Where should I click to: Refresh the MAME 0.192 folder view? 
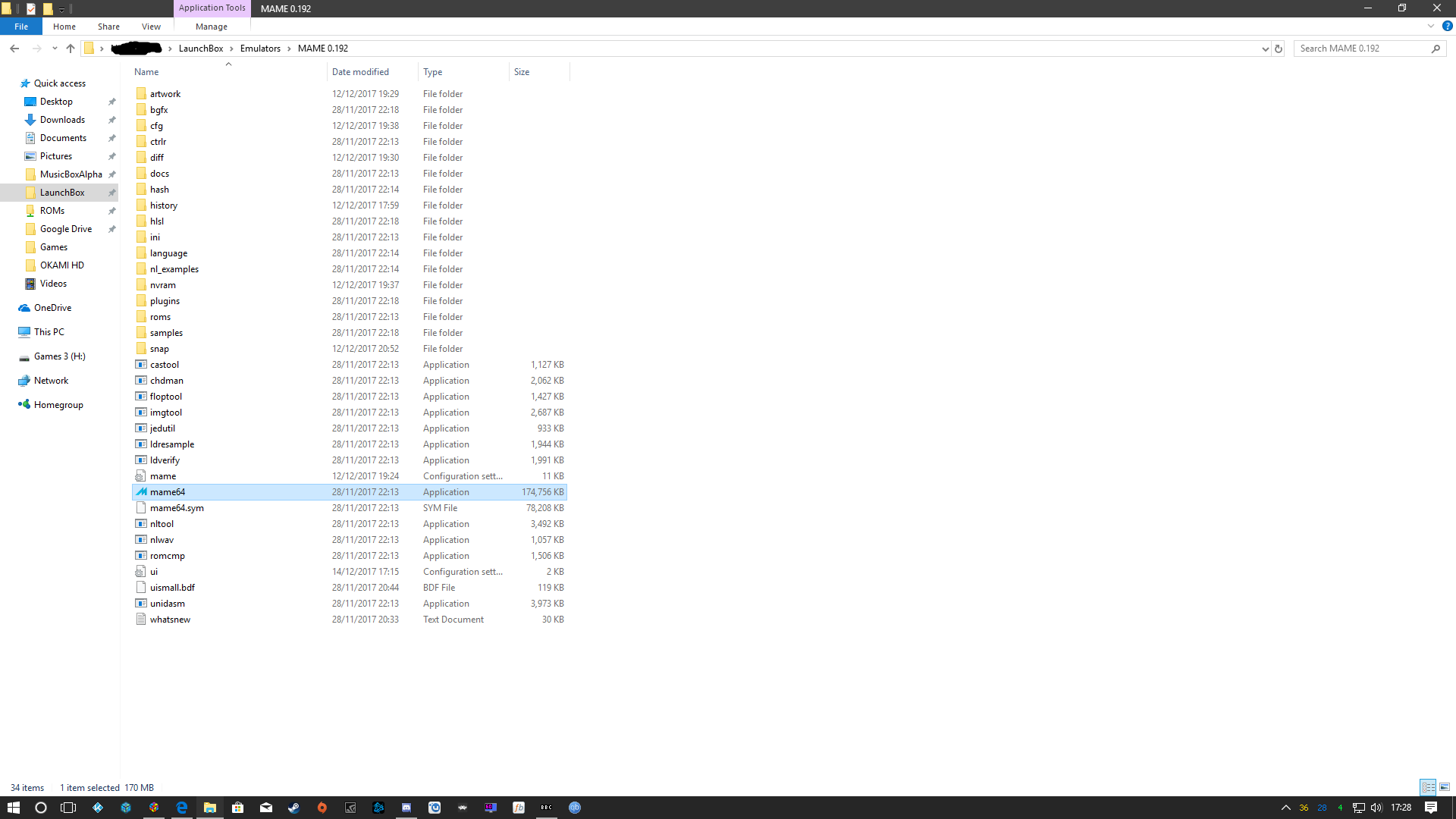click(x=1279, y=49)
